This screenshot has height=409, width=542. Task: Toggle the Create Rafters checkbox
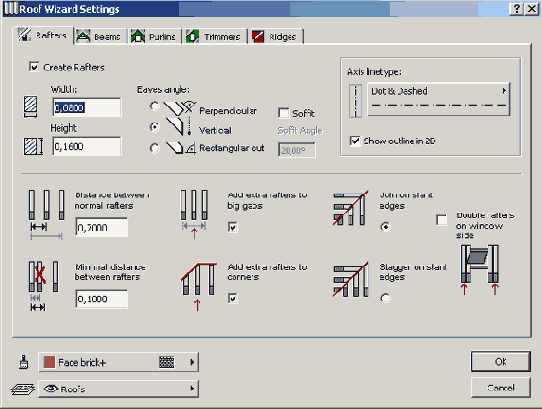[x=34, y=67]
